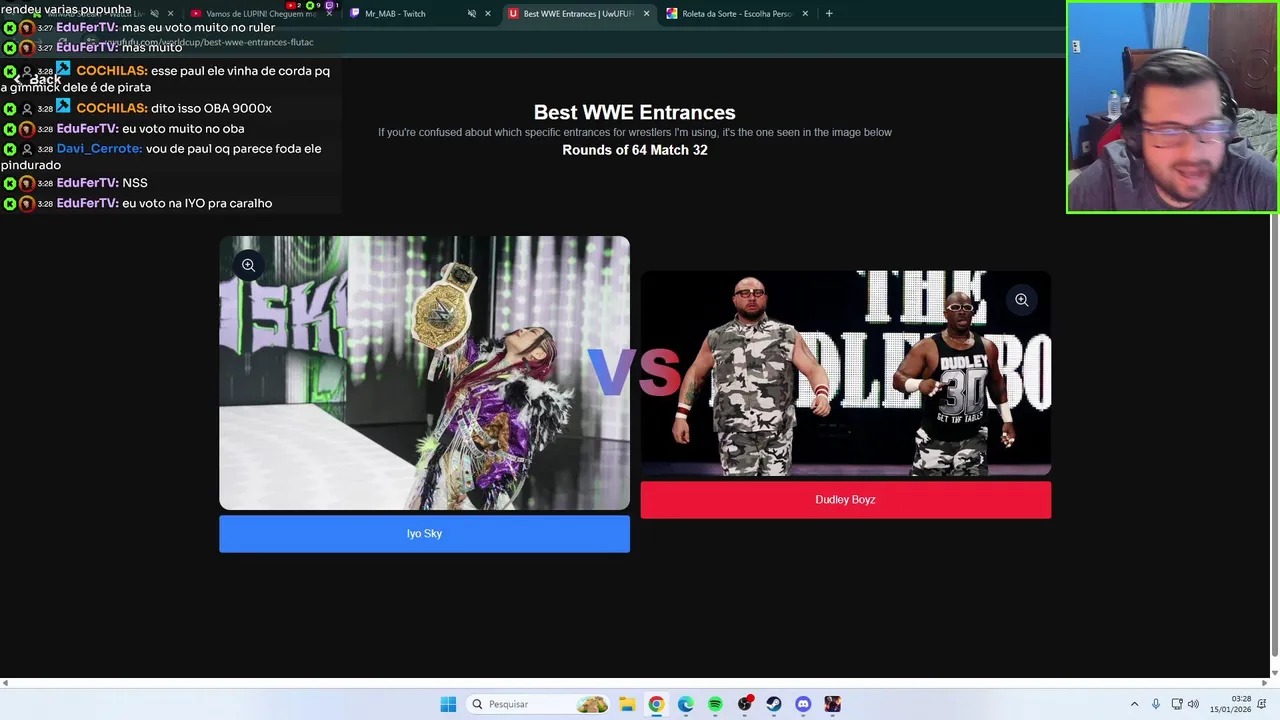Open Discord from the taskbar

tap(803, 704)
